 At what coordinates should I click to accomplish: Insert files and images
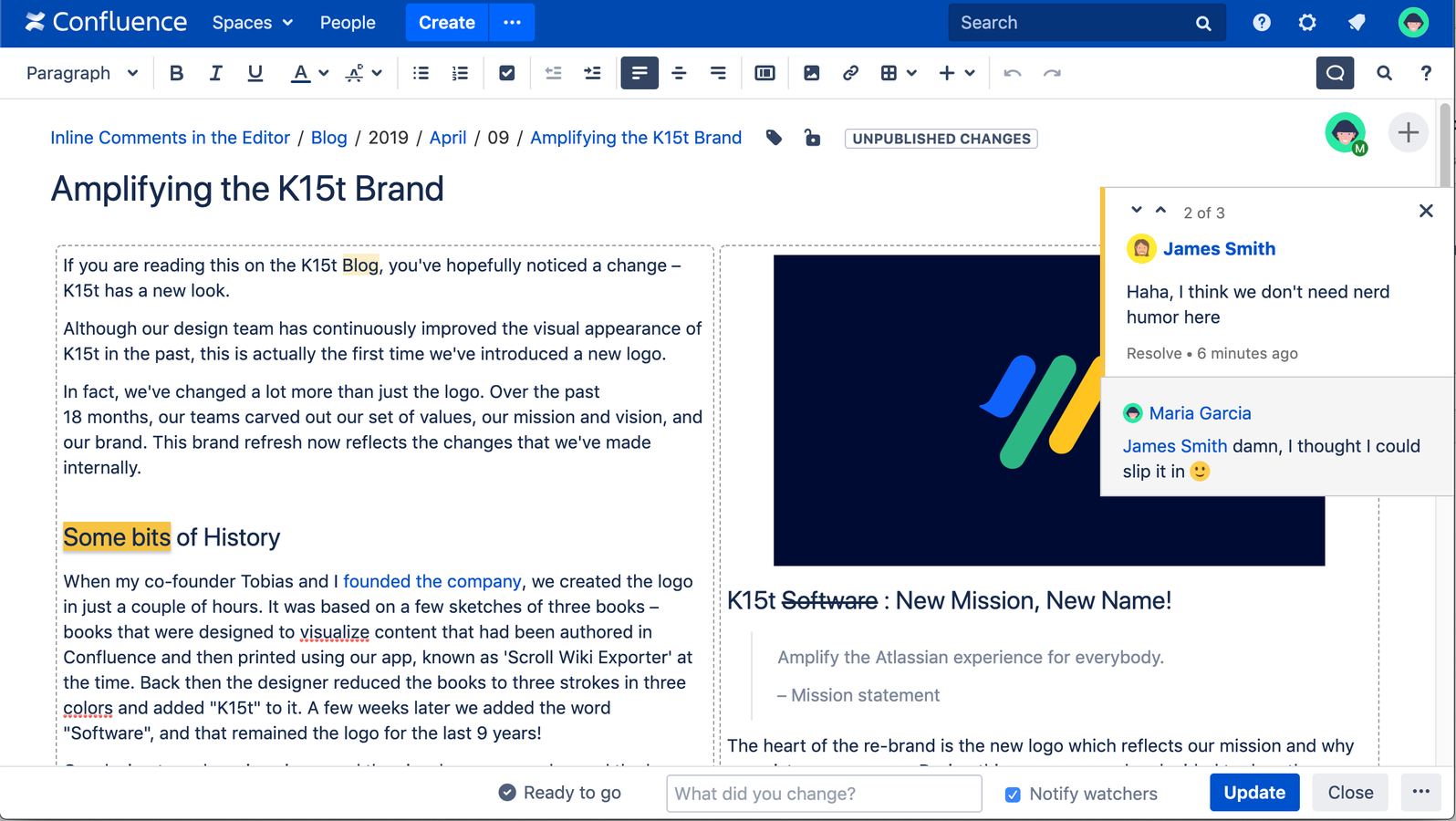(x=811, y=73)
